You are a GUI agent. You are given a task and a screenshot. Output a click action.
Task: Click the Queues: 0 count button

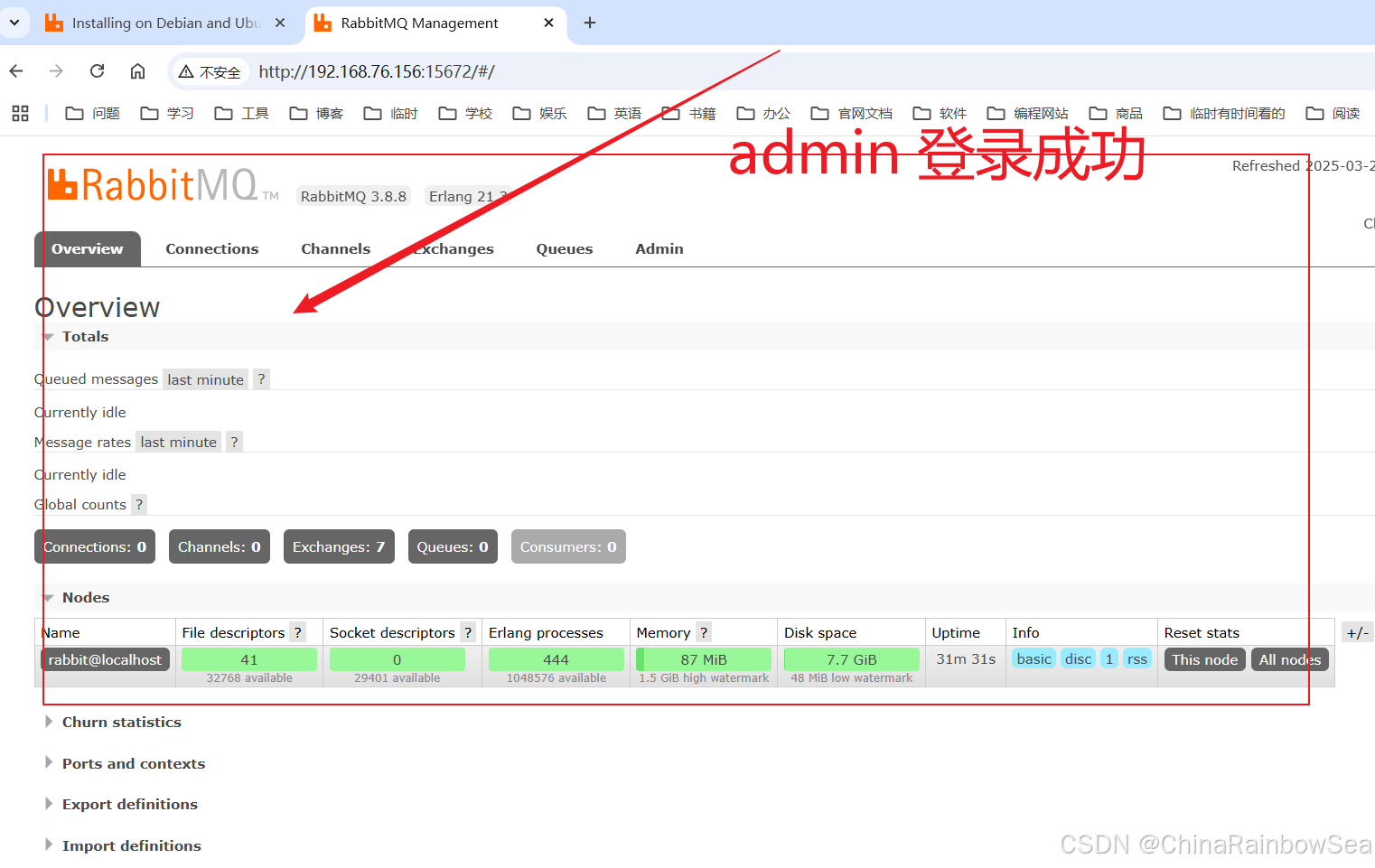tap(453, 546)
